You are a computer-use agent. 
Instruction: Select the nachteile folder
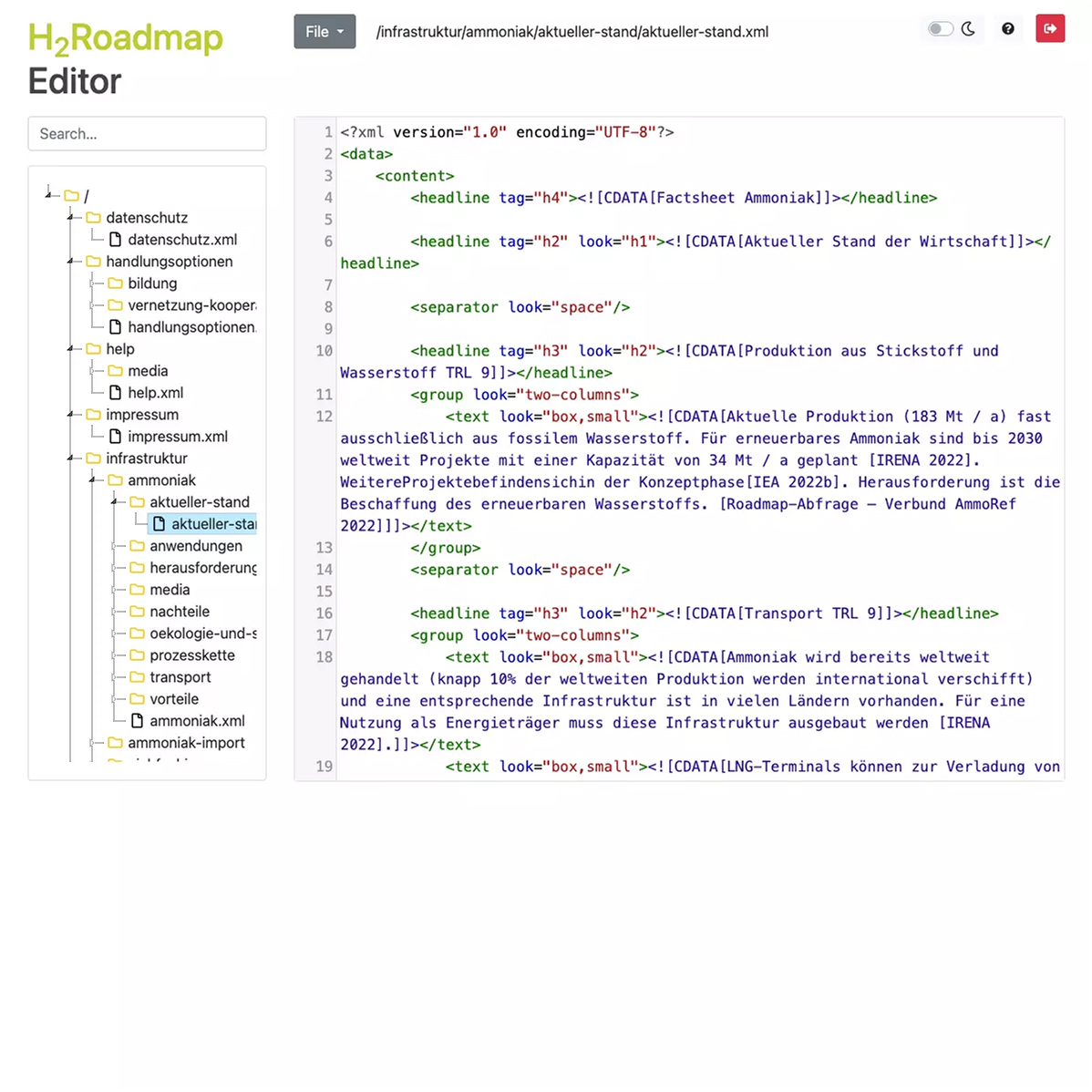pos(179,612)
